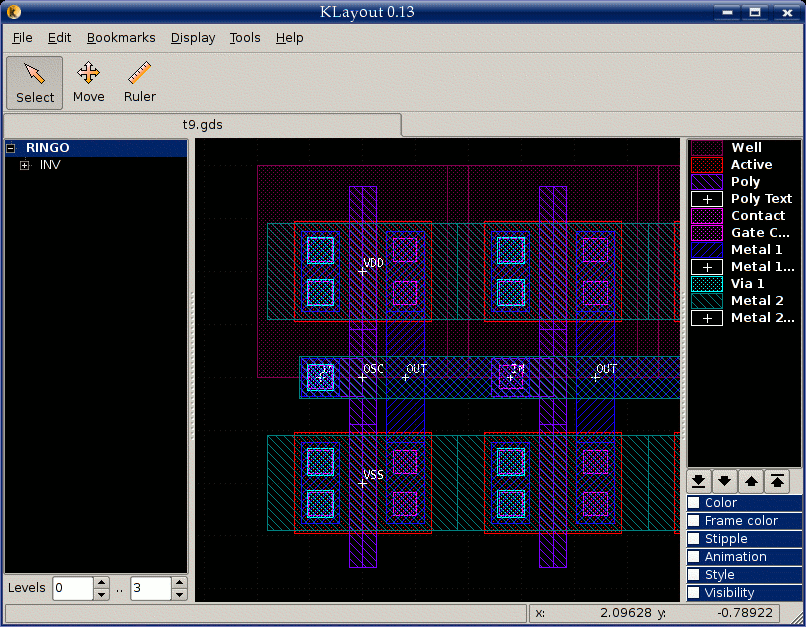Collapse the RINGO cell tree node

(x=11, y=148)
